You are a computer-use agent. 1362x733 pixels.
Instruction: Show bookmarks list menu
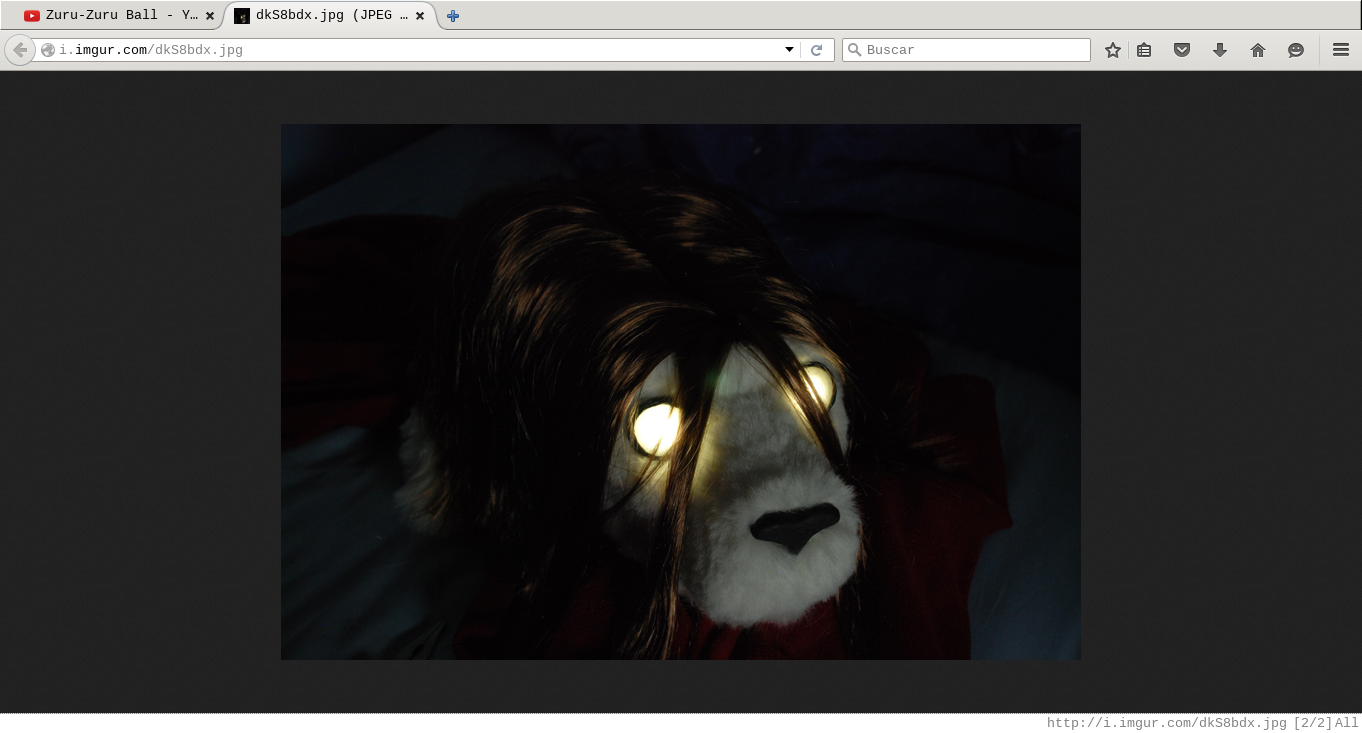click(1144, 50)
